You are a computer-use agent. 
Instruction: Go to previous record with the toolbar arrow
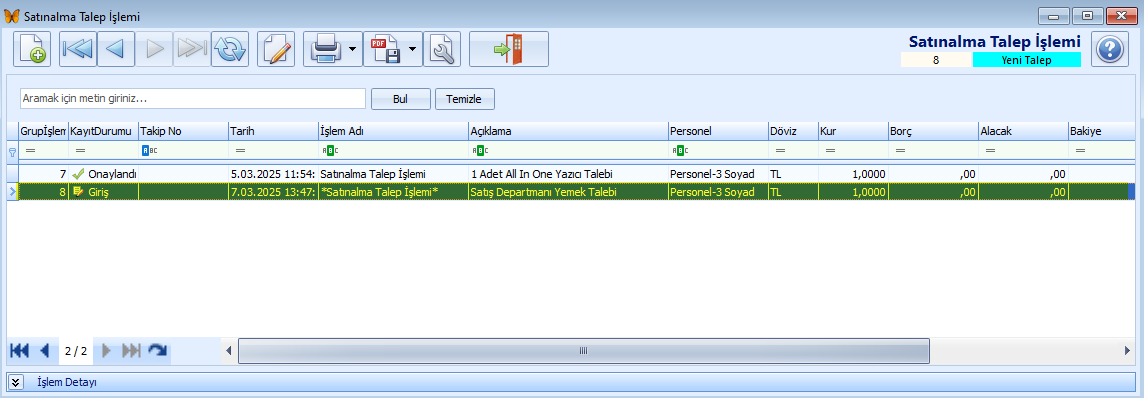pos(115,50)
